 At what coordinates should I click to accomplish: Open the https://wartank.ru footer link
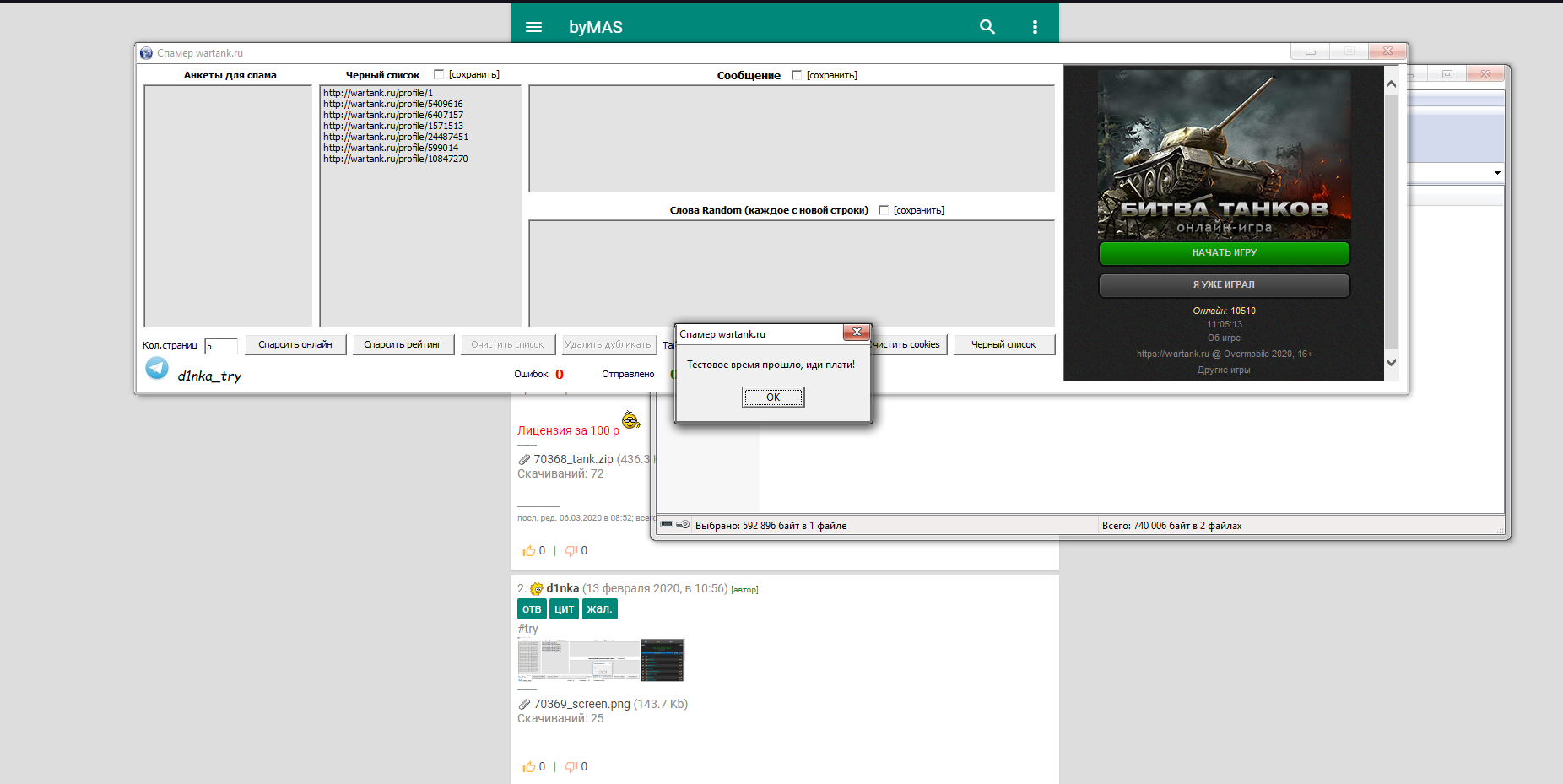(1173, 354)
